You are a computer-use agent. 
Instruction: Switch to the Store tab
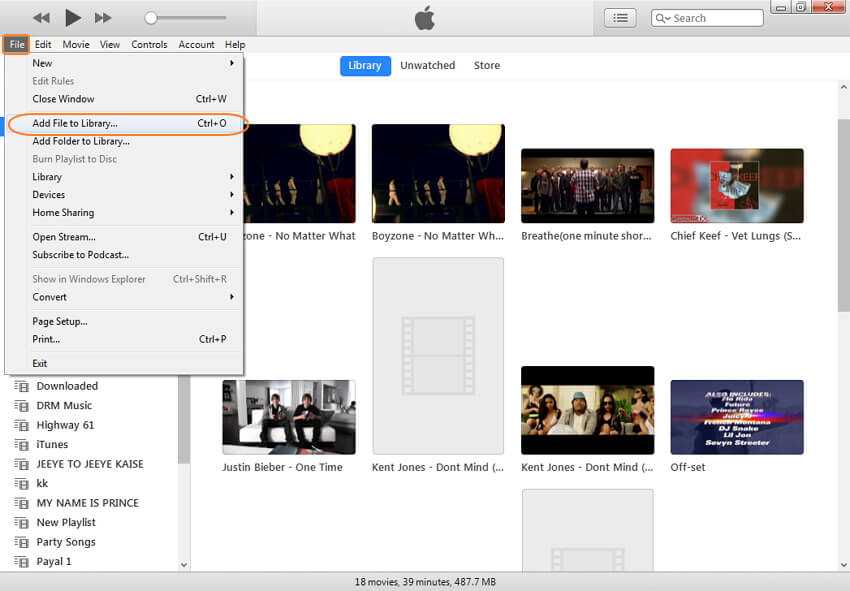486,66
